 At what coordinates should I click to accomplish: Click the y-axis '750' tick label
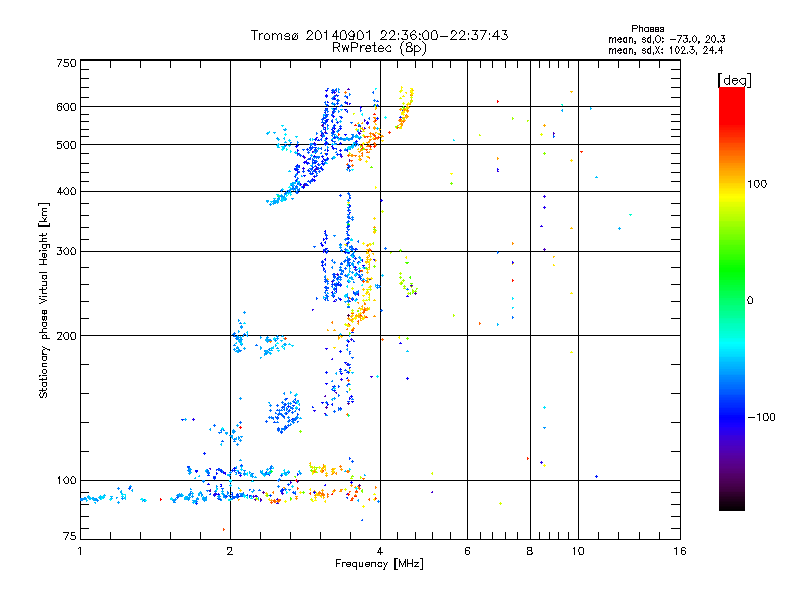[x=67, y=63]
